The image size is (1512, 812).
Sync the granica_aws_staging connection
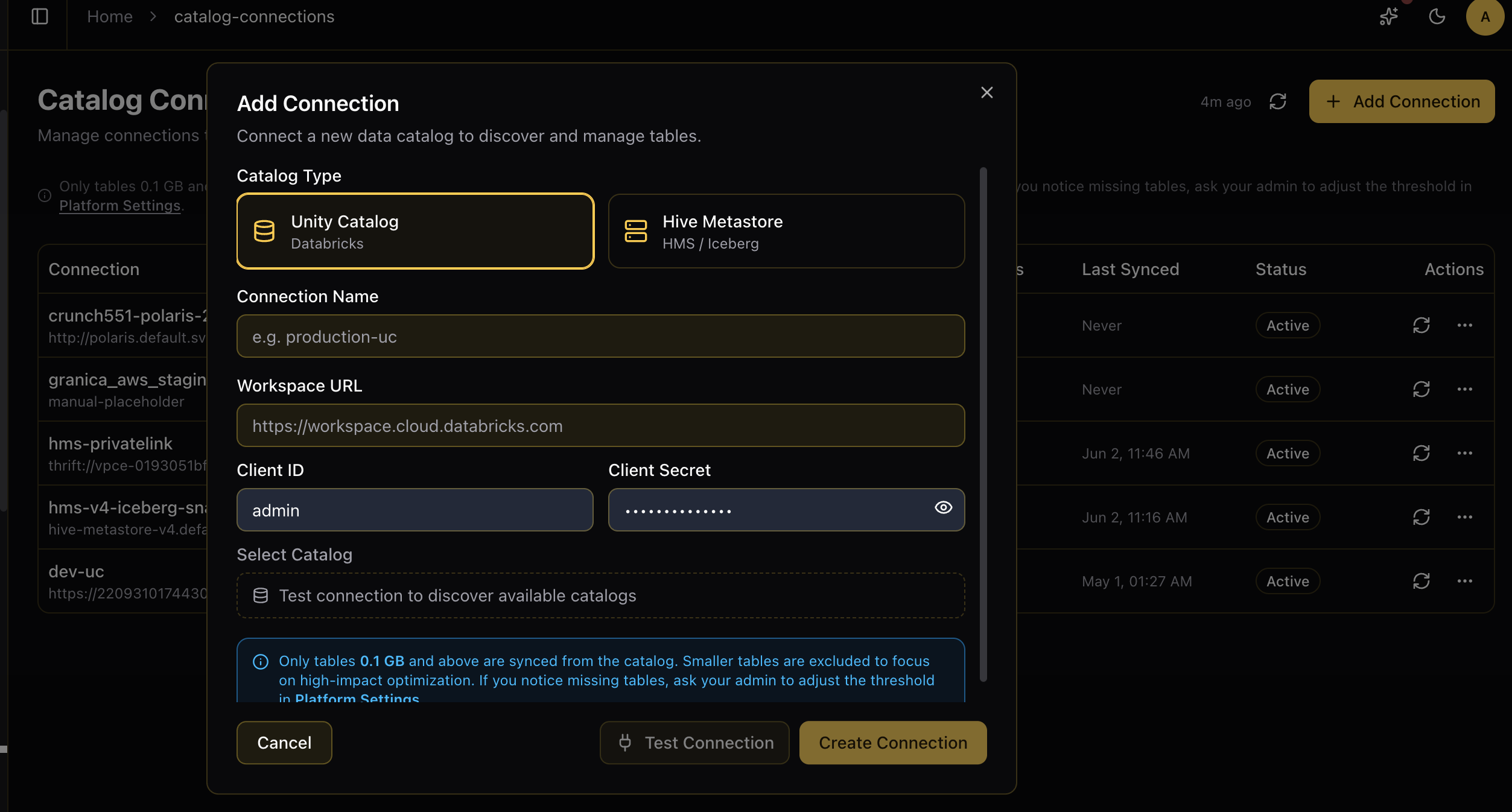[x=1421, y=389]
